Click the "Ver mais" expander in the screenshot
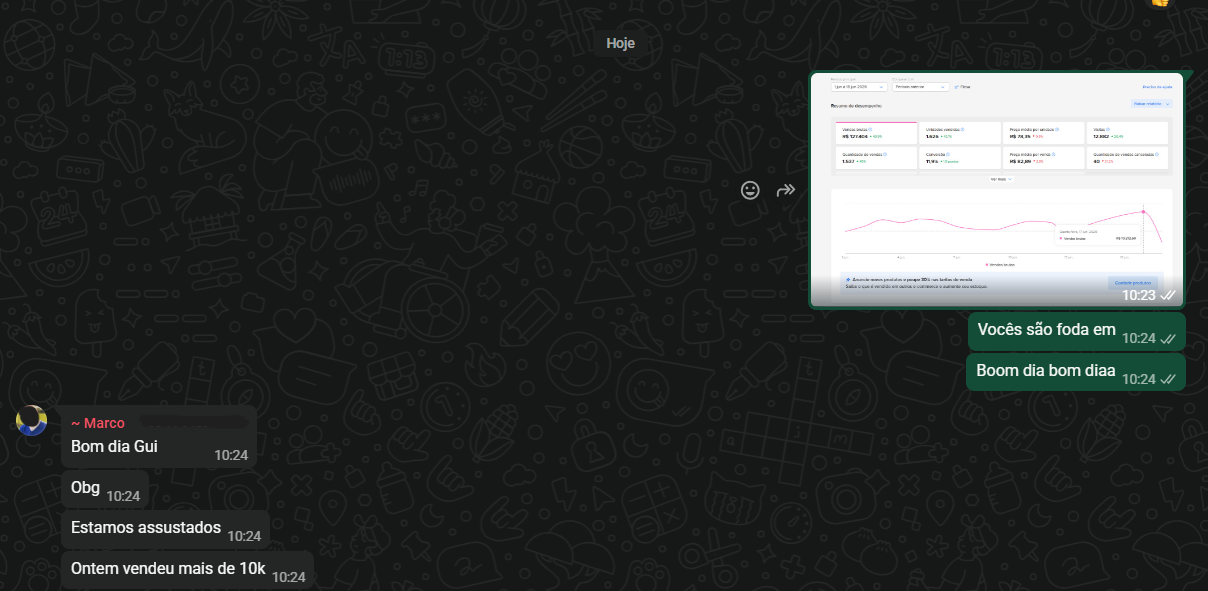 coord(1001,179)
